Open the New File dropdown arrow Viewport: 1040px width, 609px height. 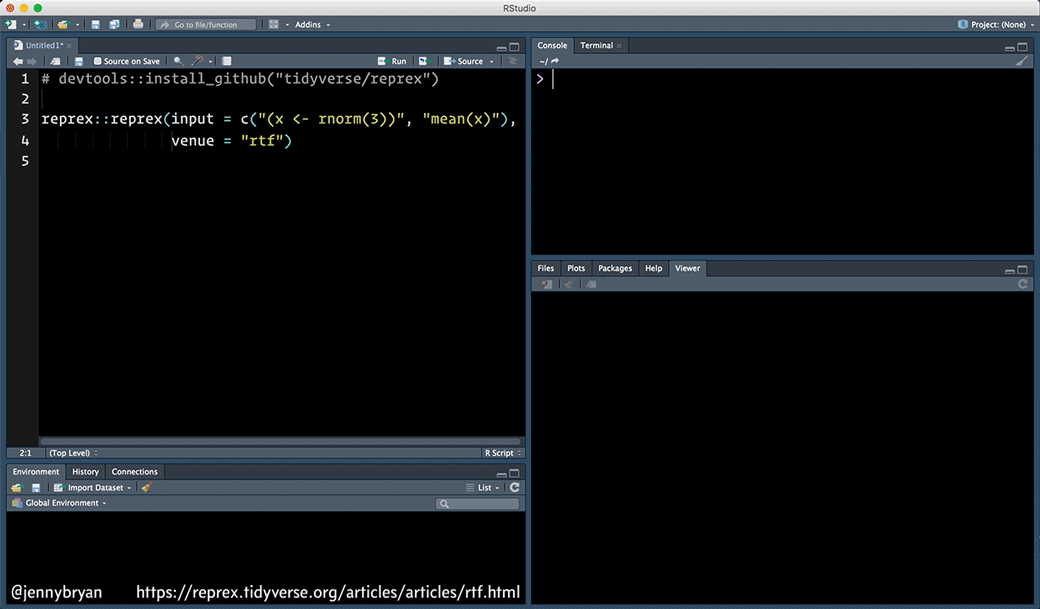click(24, 25)
